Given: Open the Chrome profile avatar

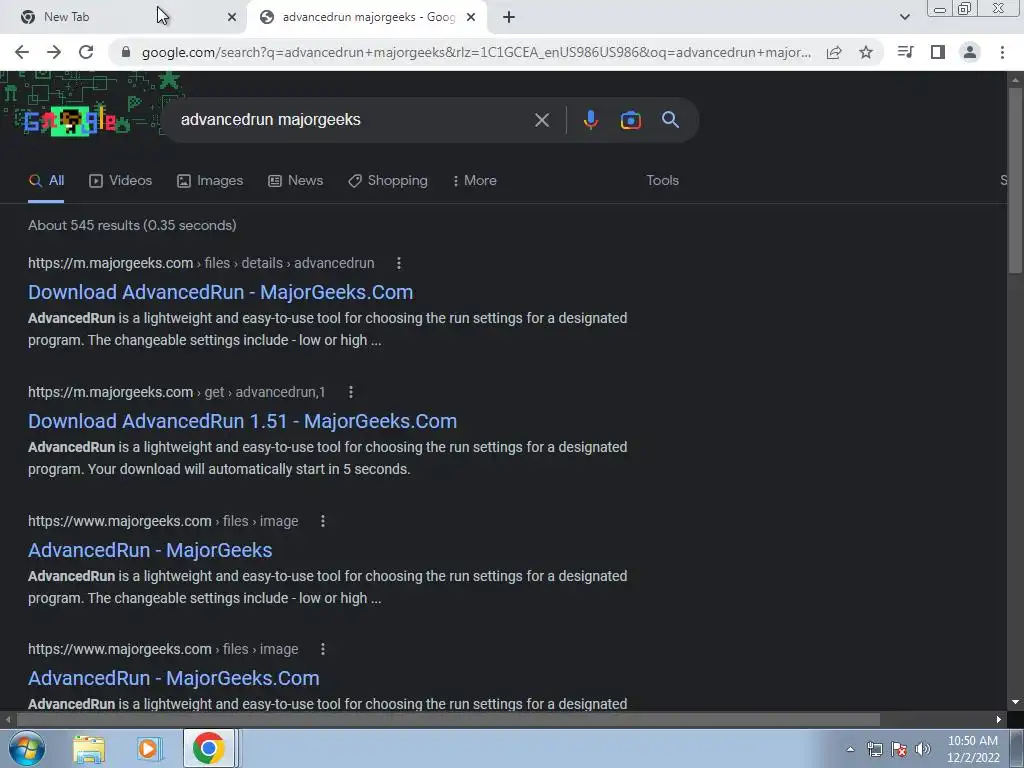Looking at the screenshot, I should 970,52.
